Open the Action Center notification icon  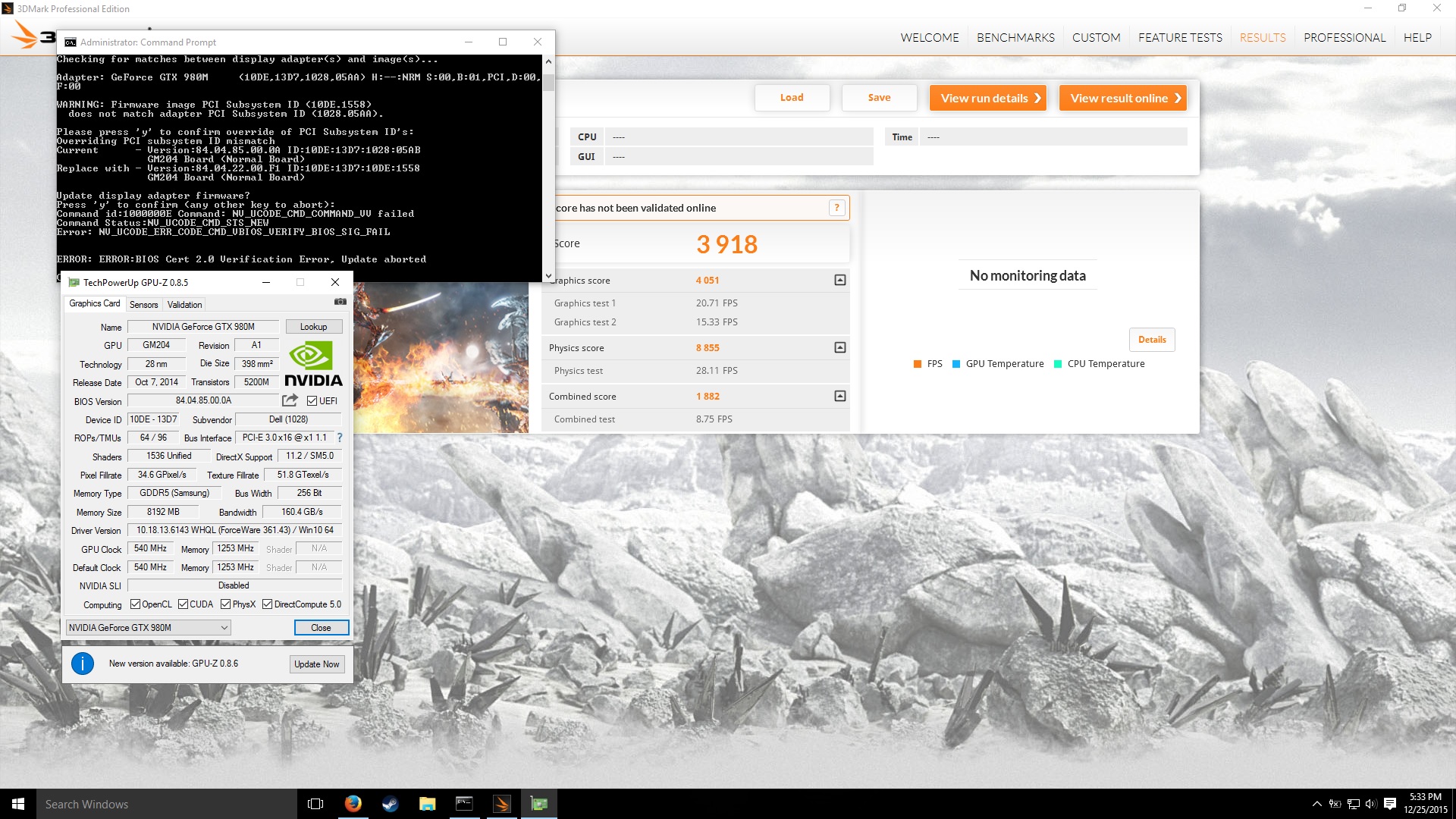[x=1390, y=804]
